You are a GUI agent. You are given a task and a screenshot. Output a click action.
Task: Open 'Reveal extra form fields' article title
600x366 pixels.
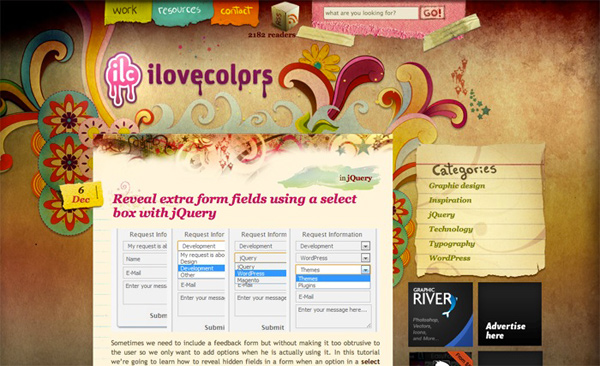click(234, 206)
